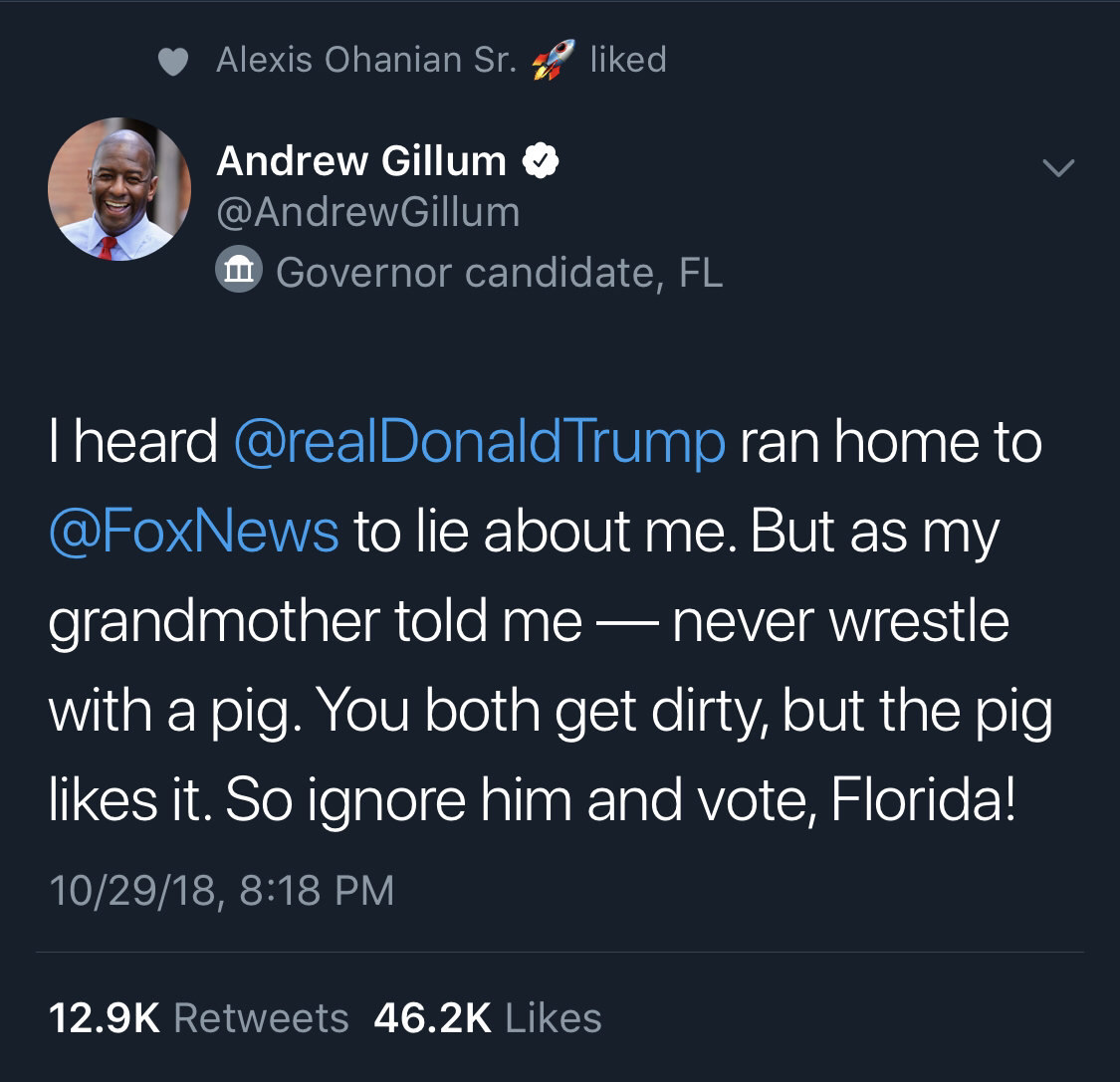
Task: Click the Alexis Ohanian Sr. name
Action: tap(366, 61)
